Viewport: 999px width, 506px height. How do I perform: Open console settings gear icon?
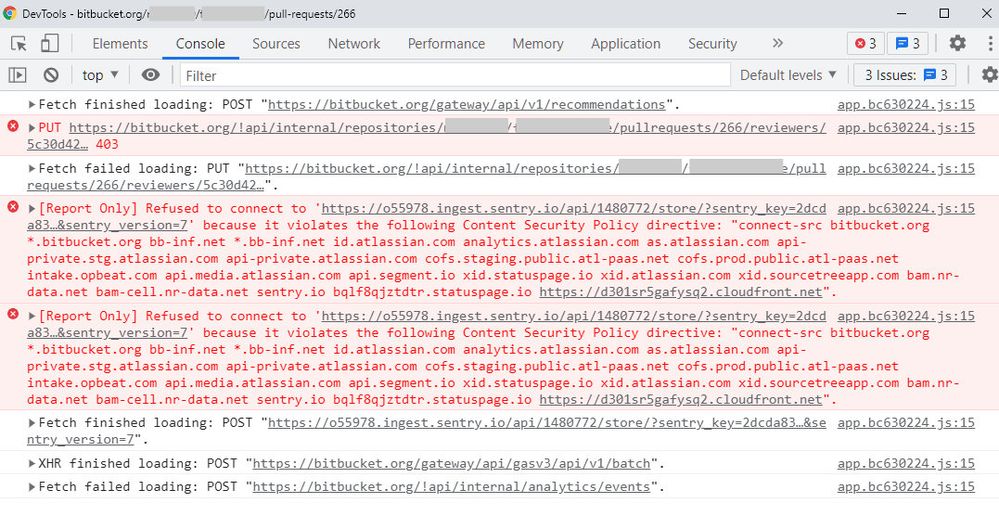coord(989,75)
